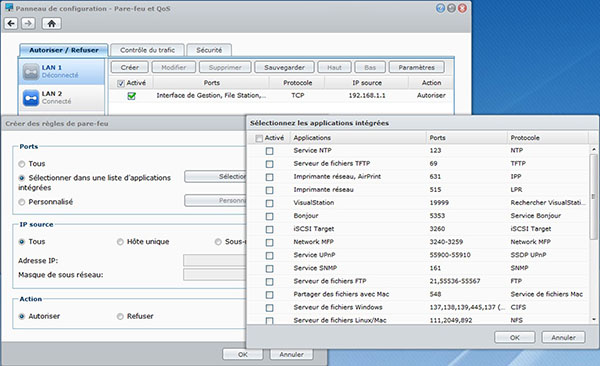Click the Control Panel title bar icon
The height and width of the screenshot is (366, 600).
tap(9, 7)
